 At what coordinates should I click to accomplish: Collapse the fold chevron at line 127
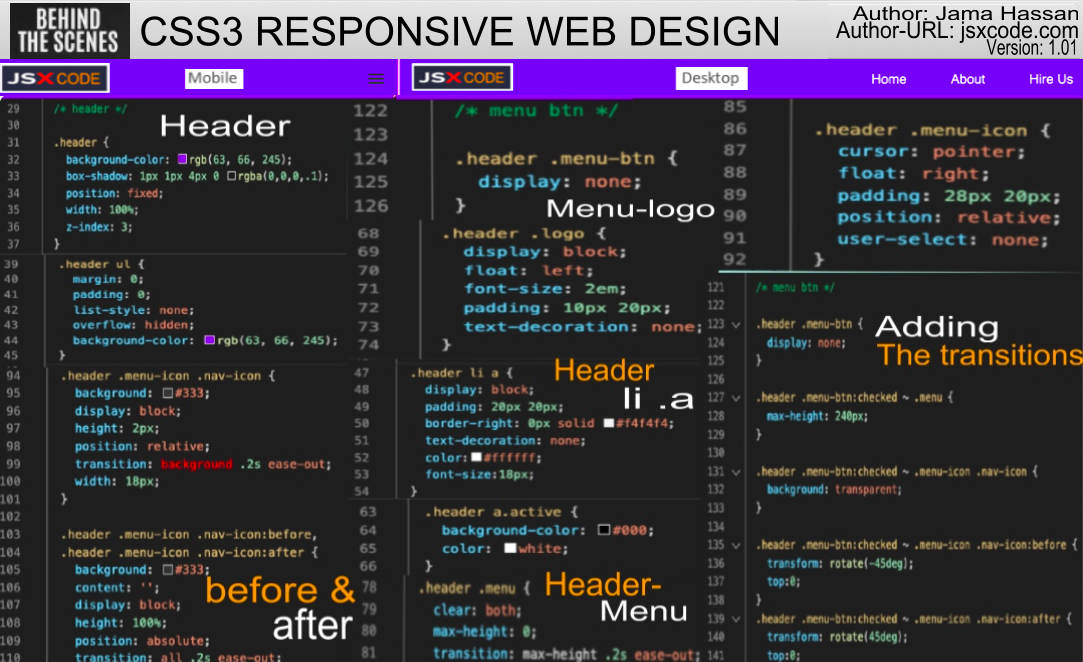[736, 398]
